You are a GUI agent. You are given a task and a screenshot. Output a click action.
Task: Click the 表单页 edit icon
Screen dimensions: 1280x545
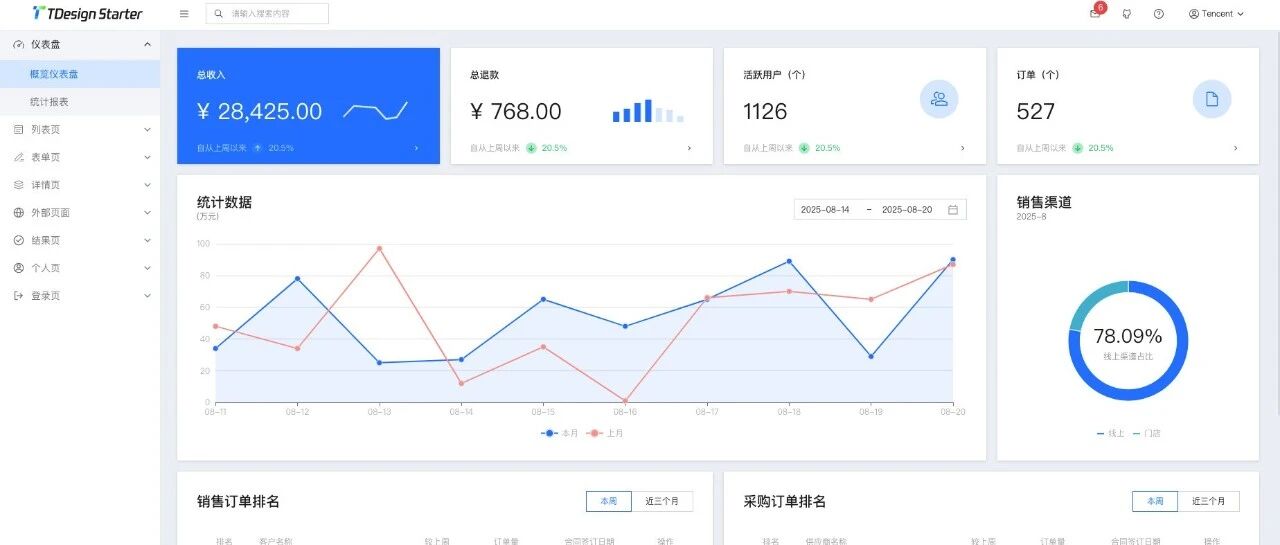(x=19, y=157)
